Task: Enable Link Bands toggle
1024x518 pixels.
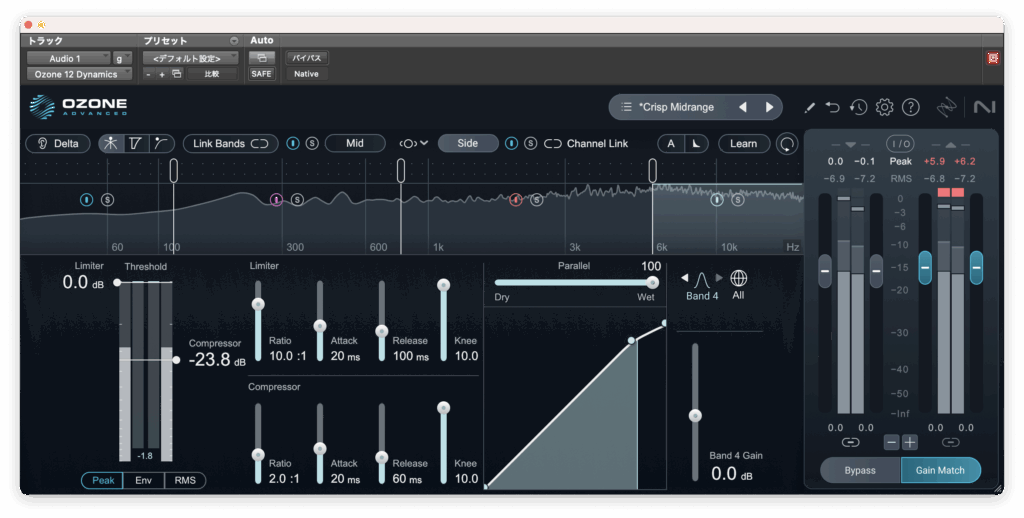Action: pos(231,143)
